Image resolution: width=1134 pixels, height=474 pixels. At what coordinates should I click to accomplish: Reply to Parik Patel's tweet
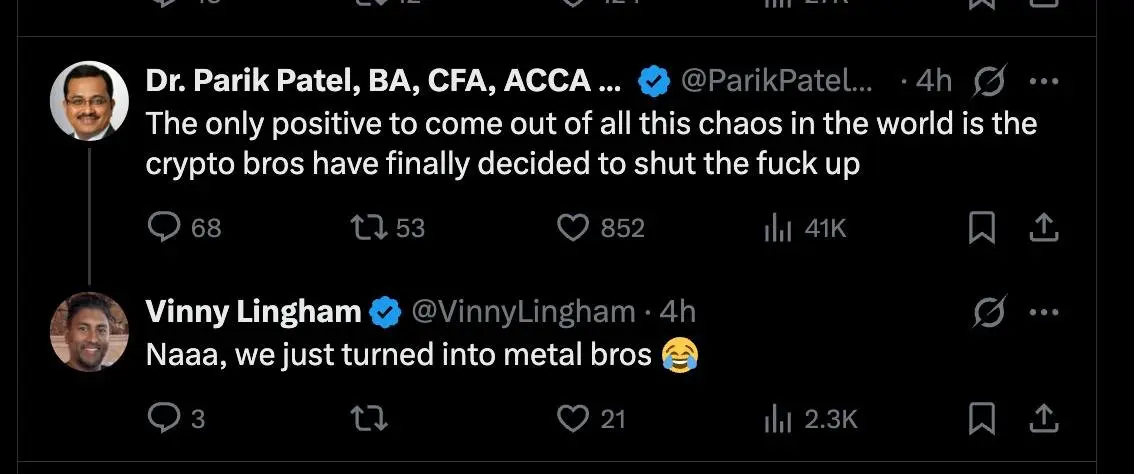(x=163, y=228)
